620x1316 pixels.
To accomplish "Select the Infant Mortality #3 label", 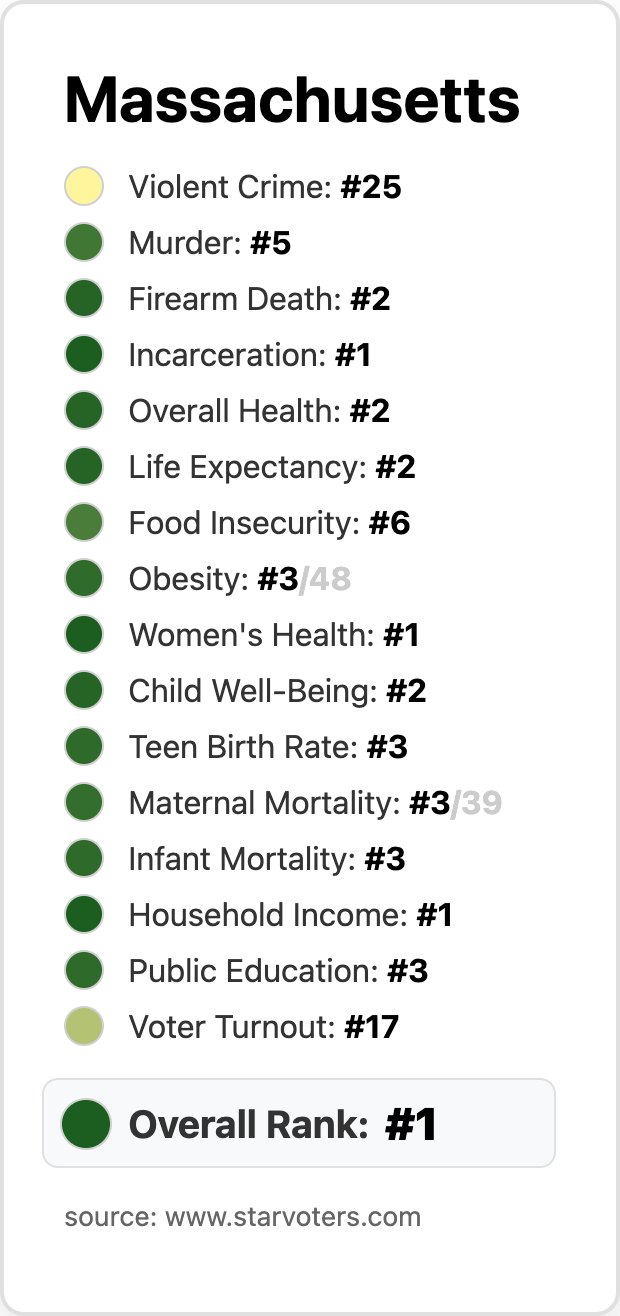I will pyautogui.click(x=267, y=859).
